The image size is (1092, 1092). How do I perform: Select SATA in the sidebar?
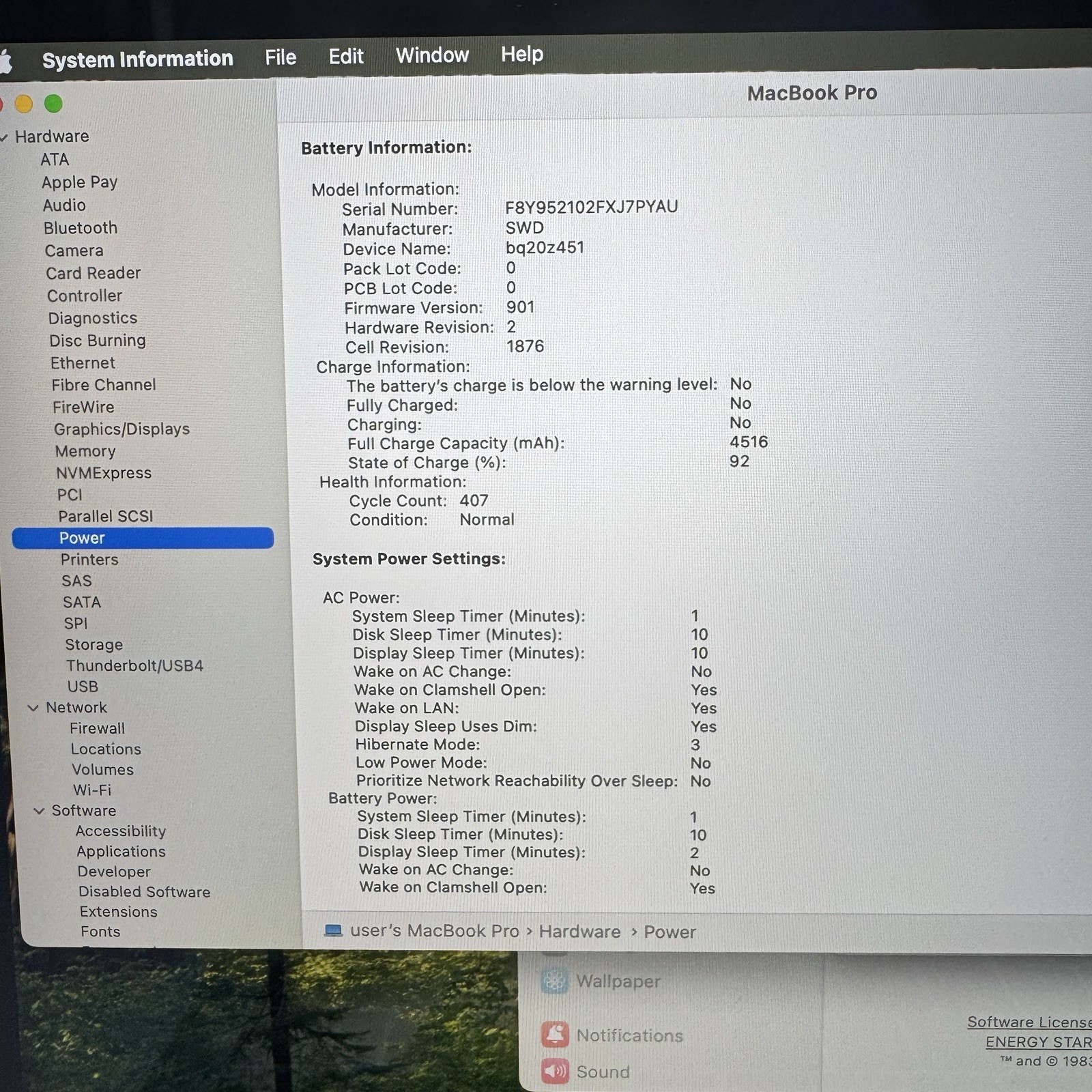(82, 602)
